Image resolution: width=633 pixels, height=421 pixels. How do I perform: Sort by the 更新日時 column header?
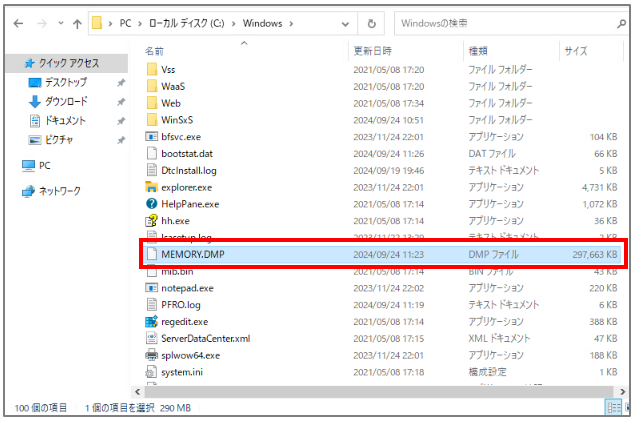373,51
